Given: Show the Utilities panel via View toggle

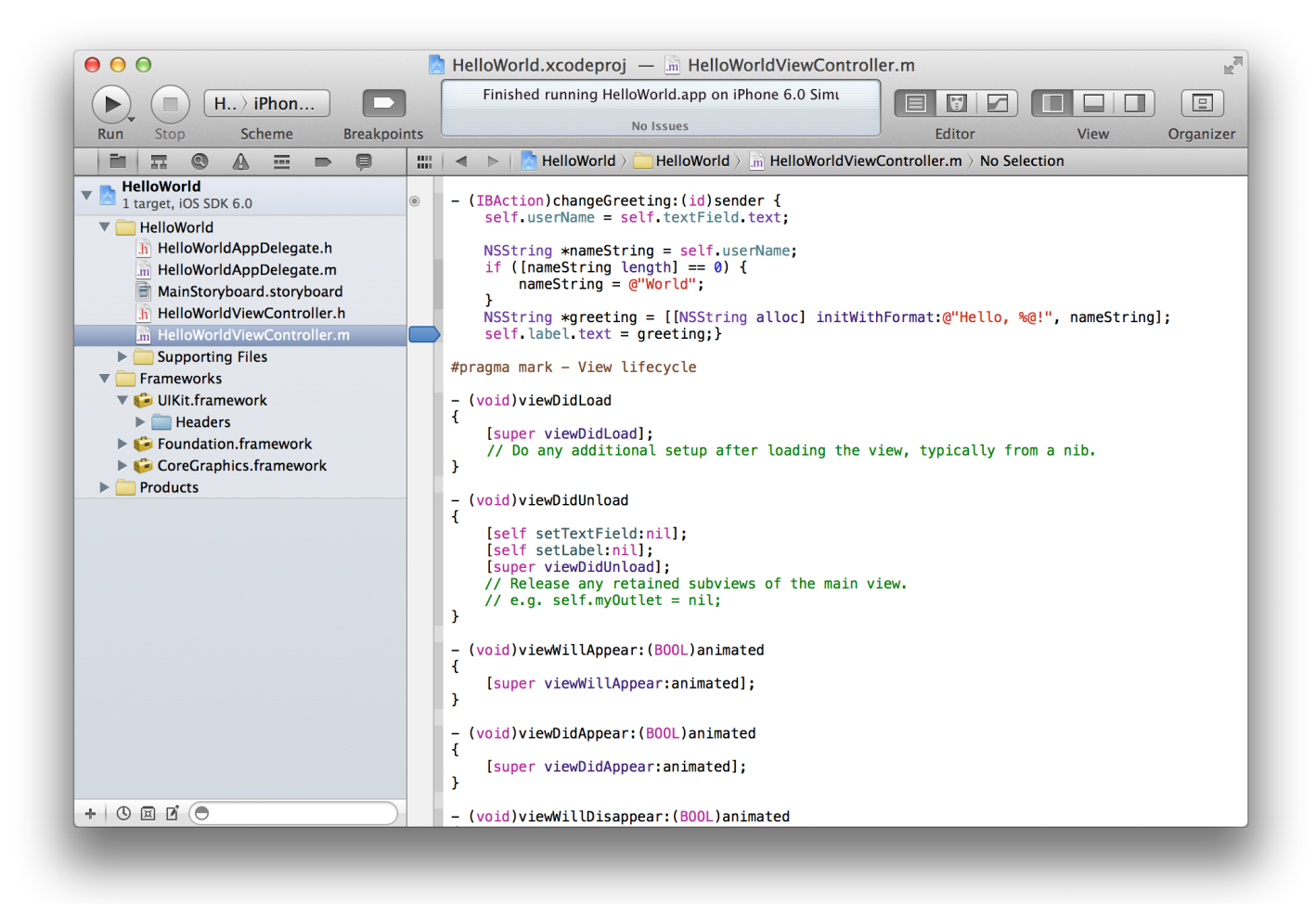Looking at the screenshot, I should (x=1133, y=103).
